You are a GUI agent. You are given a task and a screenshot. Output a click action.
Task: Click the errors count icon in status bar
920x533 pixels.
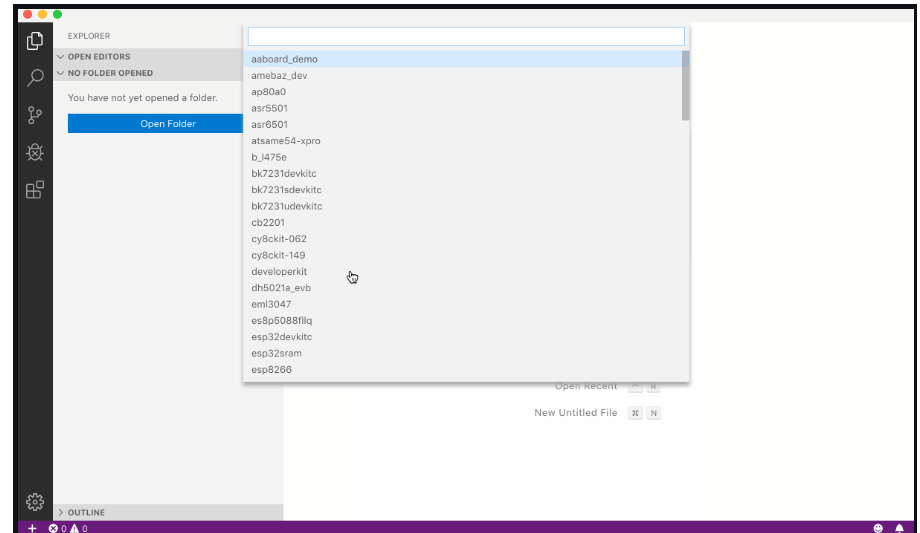(53, 528)
